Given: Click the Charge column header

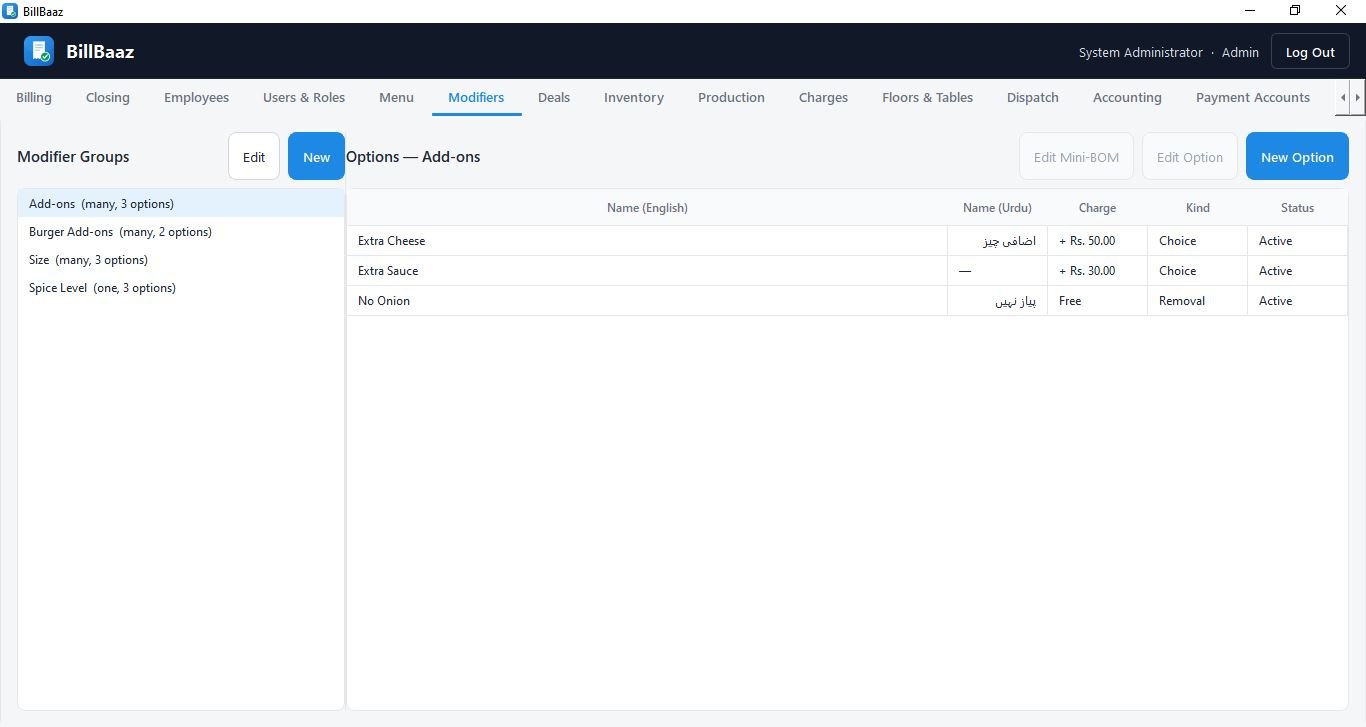Looking at the screenshot, I should (1097, 207).
